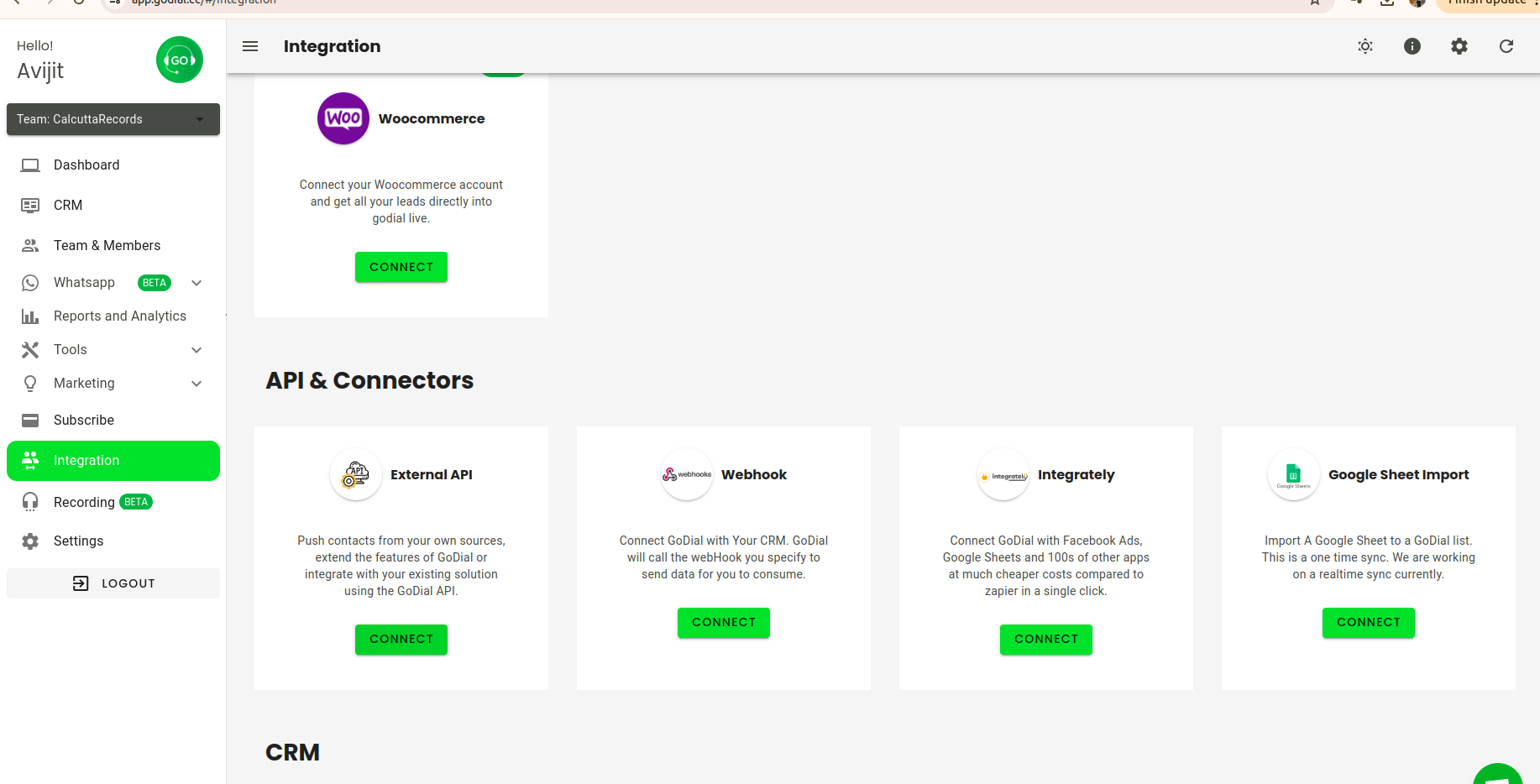Click the Tools wrench icon

coord(30,350)
